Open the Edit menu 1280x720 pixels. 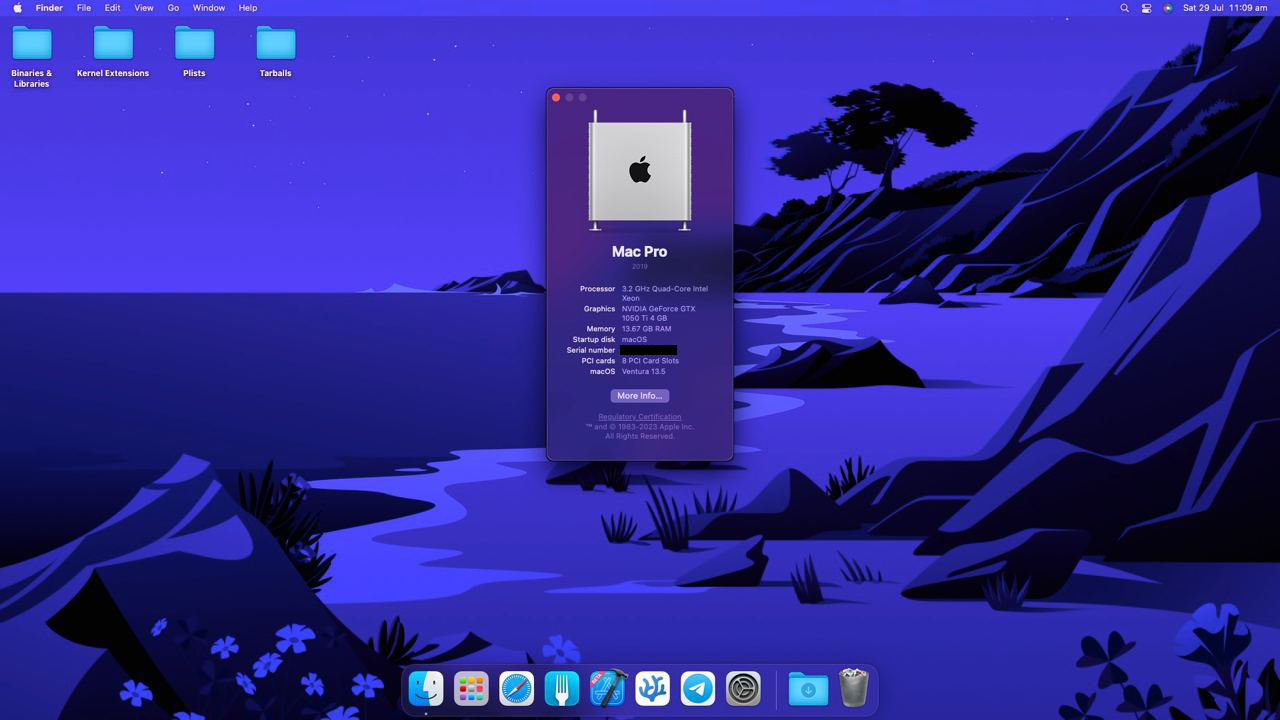coord(113,8)
